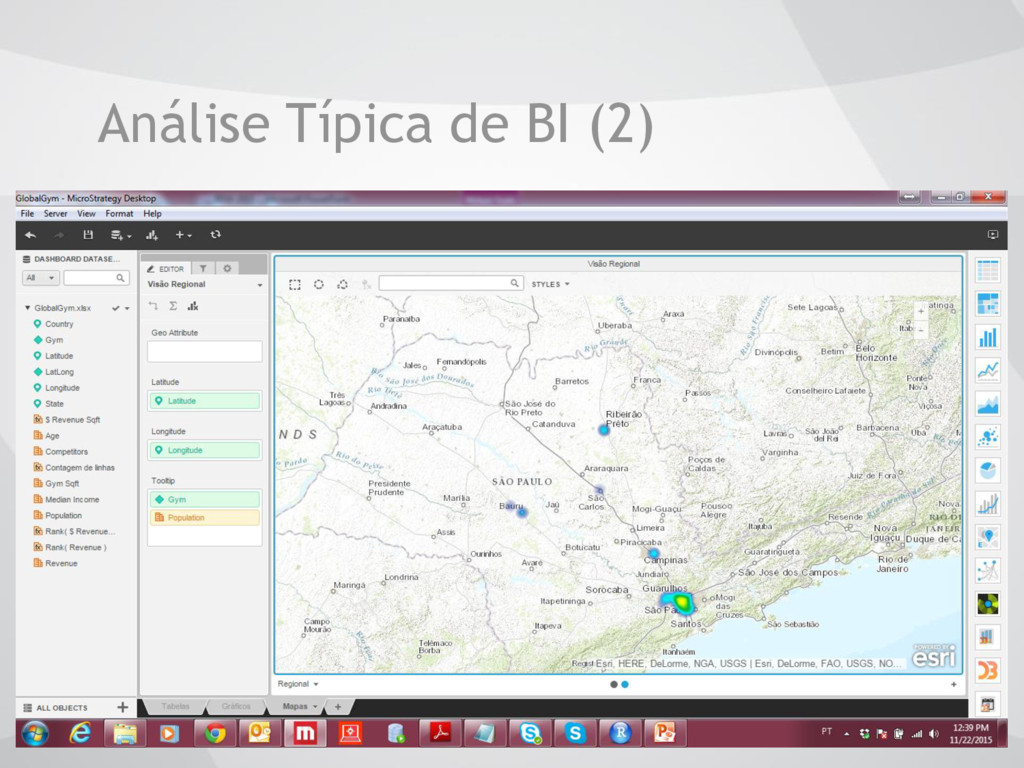Choose the Grid visualization icon
The image size is (1024, 768).
tap(987, 270)
